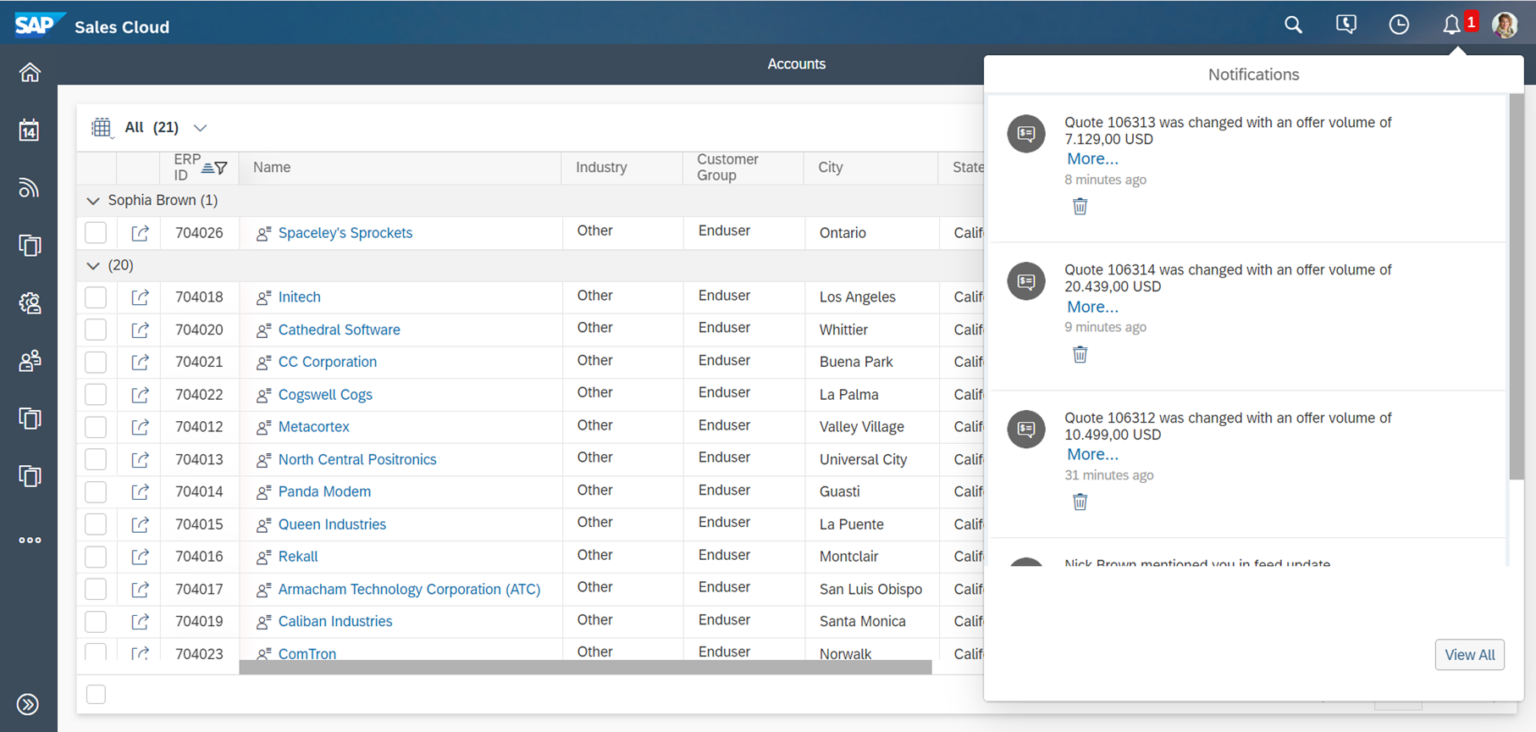
Task: Select the checkbox next to Cathedral Software
Action: click(95, 329)
